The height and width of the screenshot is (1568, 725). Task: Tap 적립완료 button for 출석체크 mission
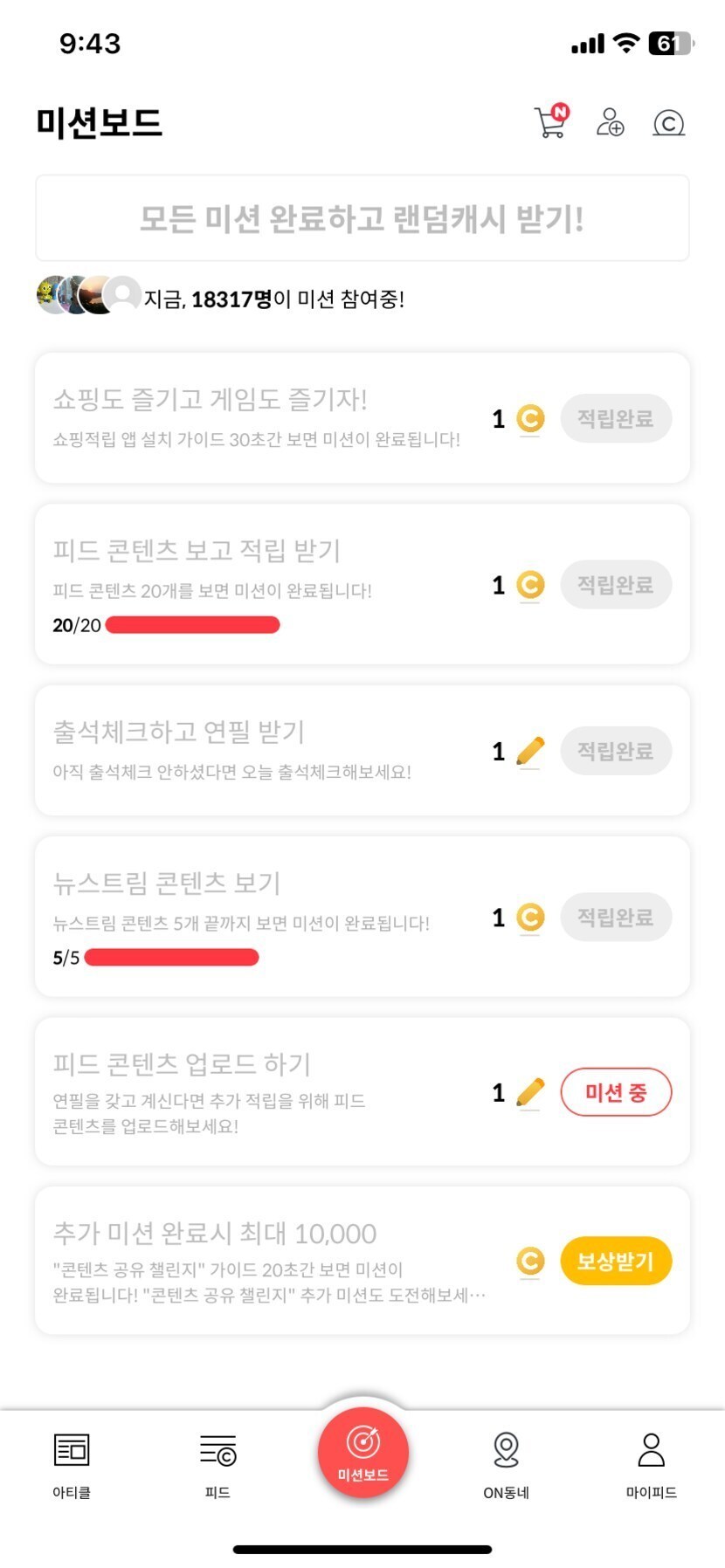[x=616, y=751]
